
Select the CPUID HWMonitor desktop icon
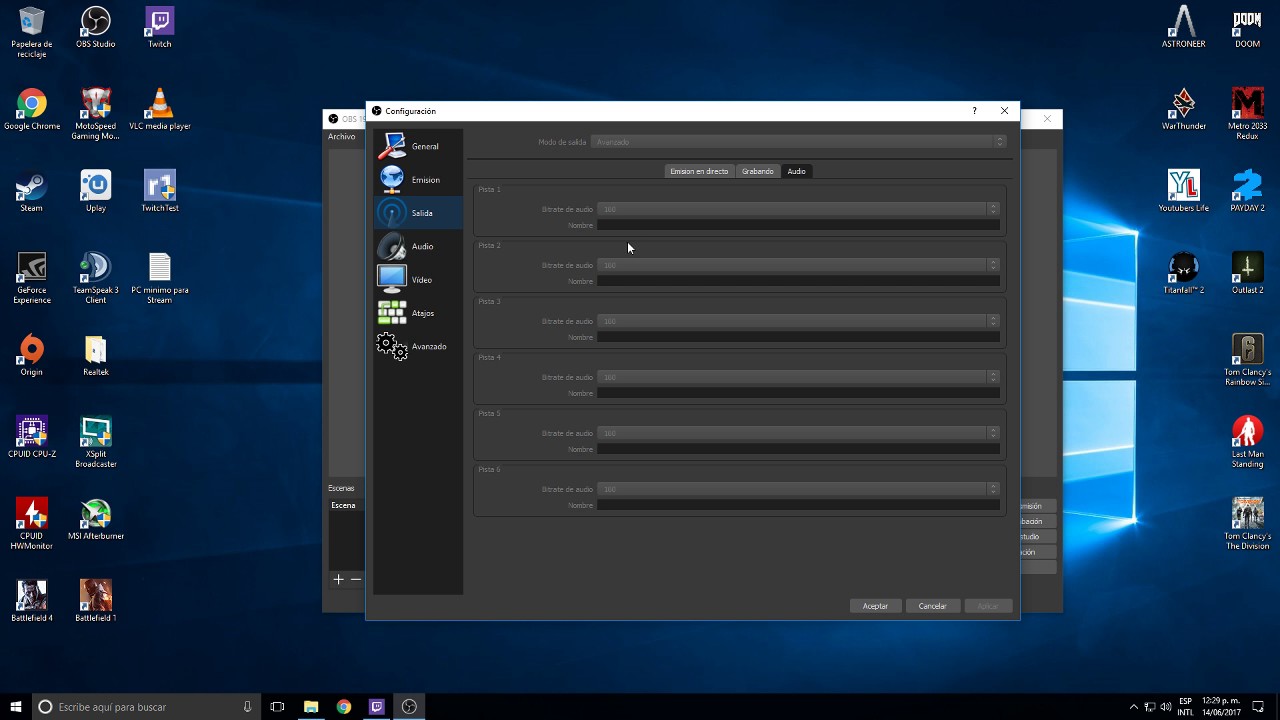[x=32, y=524]
